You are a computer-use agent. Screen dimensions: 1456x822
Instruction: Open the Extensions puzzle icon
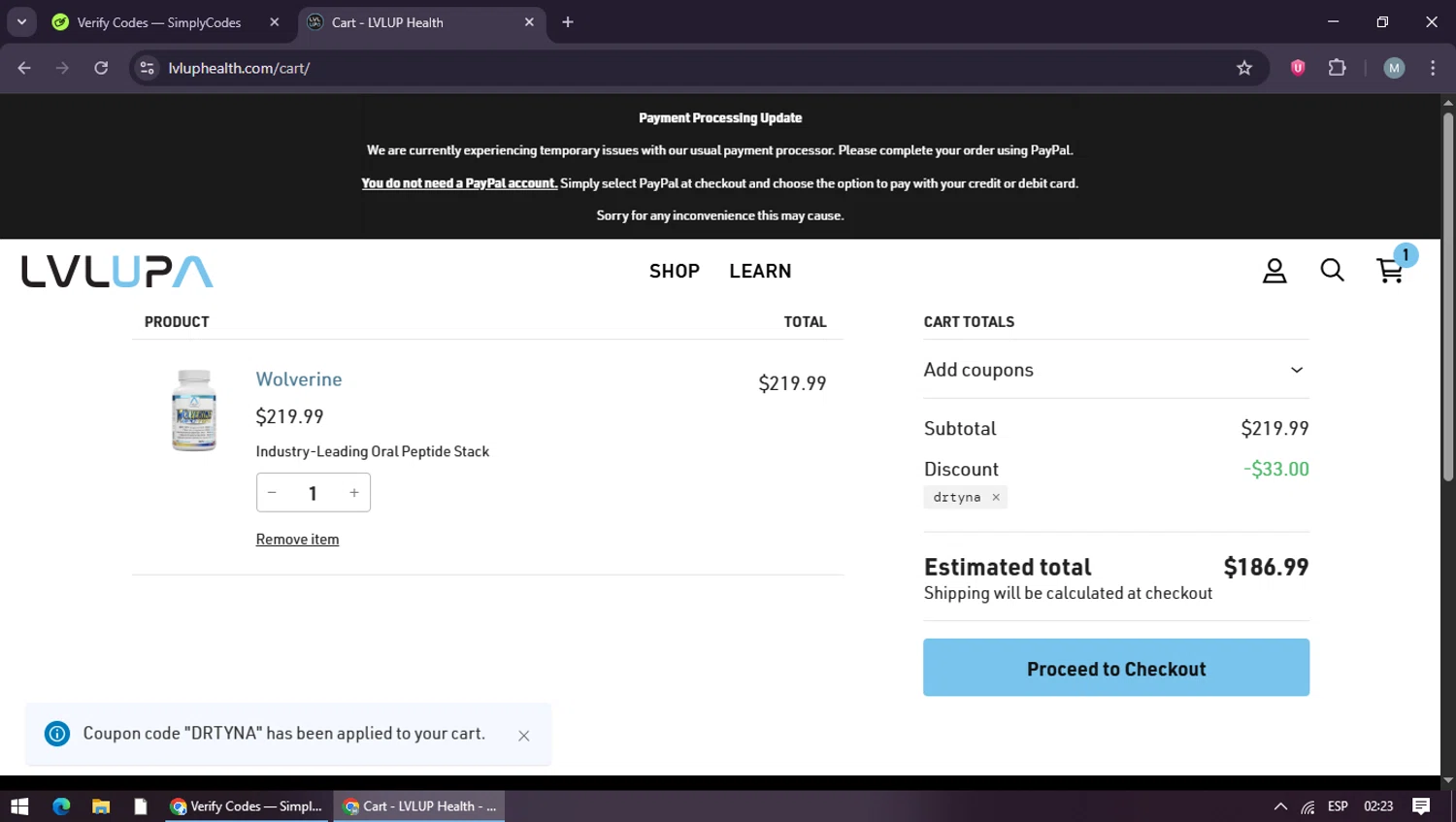[x=1338, y=68]
